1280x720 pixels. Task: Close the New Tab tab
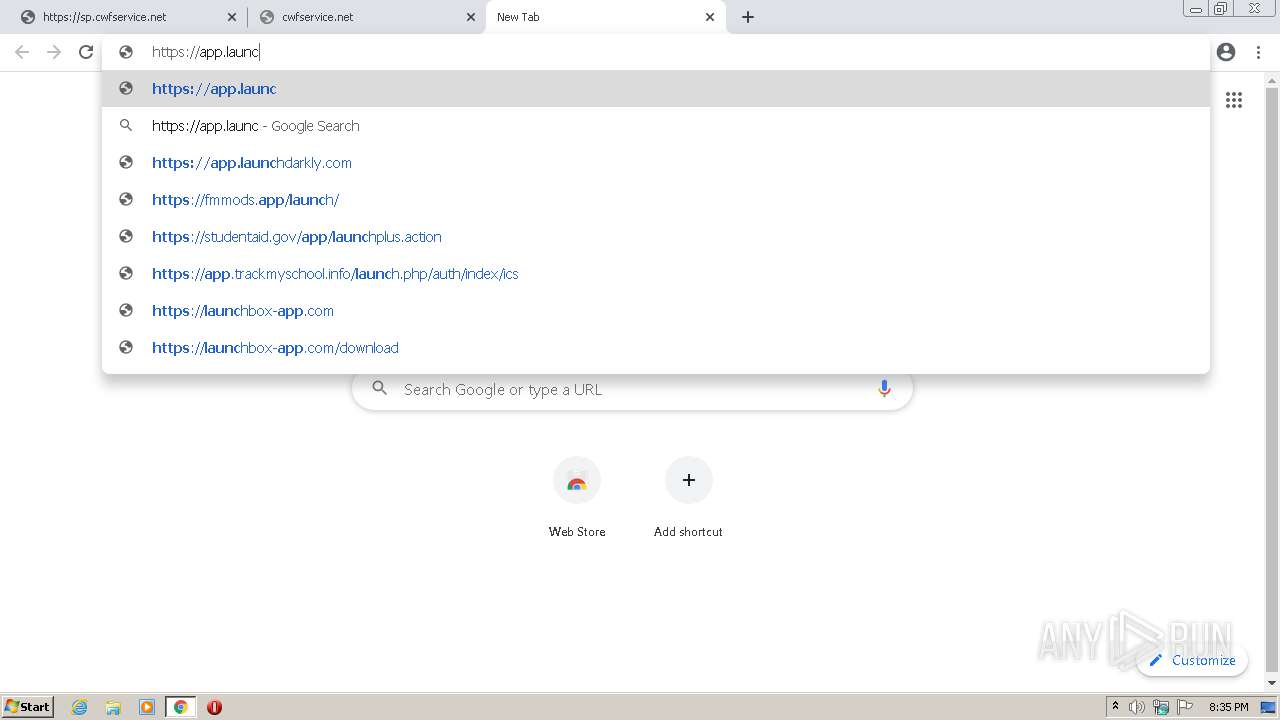click(710, 17)
